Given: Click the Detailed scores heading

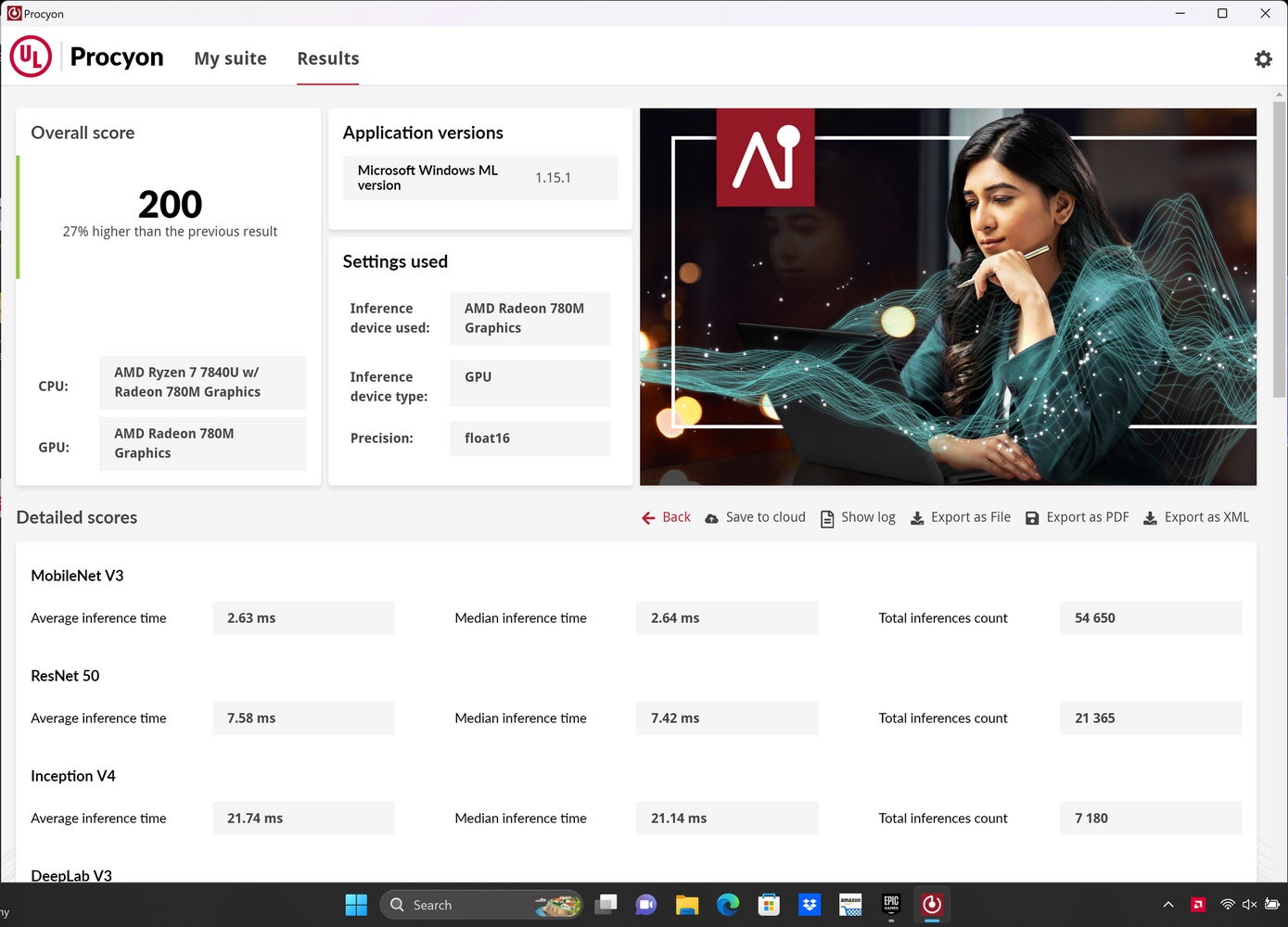Looking at the screenshot, I should tap(77, 517).
